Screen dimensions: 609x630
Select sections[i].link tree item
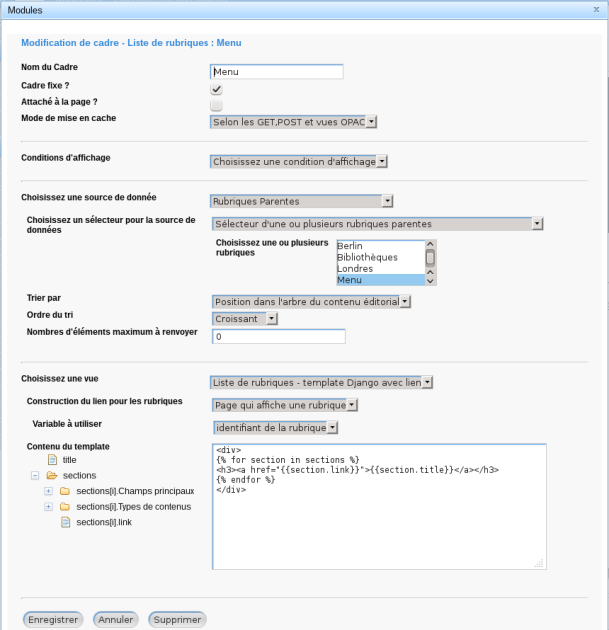[104, 522]
